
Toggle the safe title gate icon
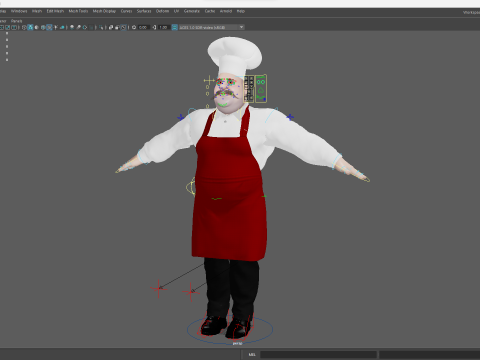[x=14, y=27]
